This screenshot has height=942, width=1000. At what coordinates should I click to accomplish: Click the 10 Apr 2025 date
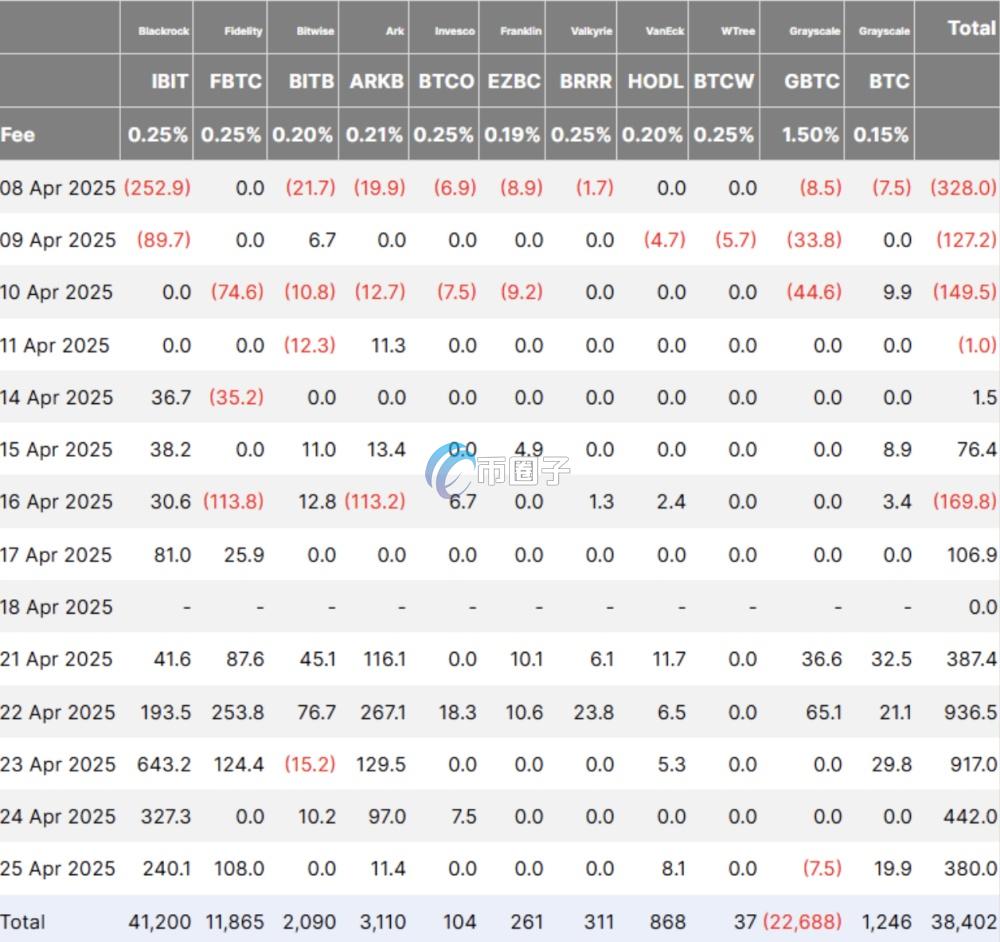point(57,292)
